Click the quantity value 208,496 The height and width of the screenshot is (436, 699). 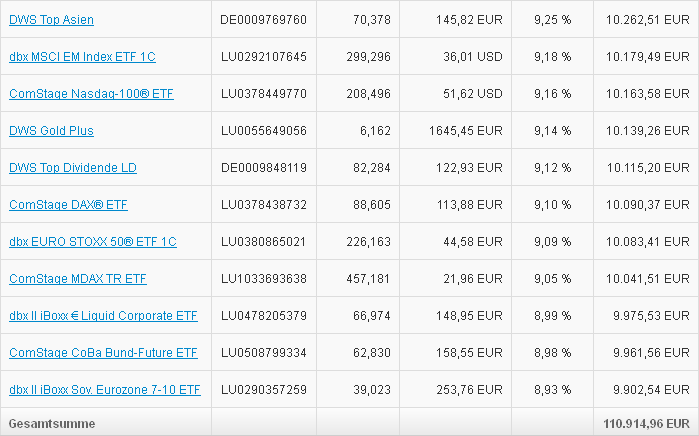pyautogui.click(x=368, y=94)
